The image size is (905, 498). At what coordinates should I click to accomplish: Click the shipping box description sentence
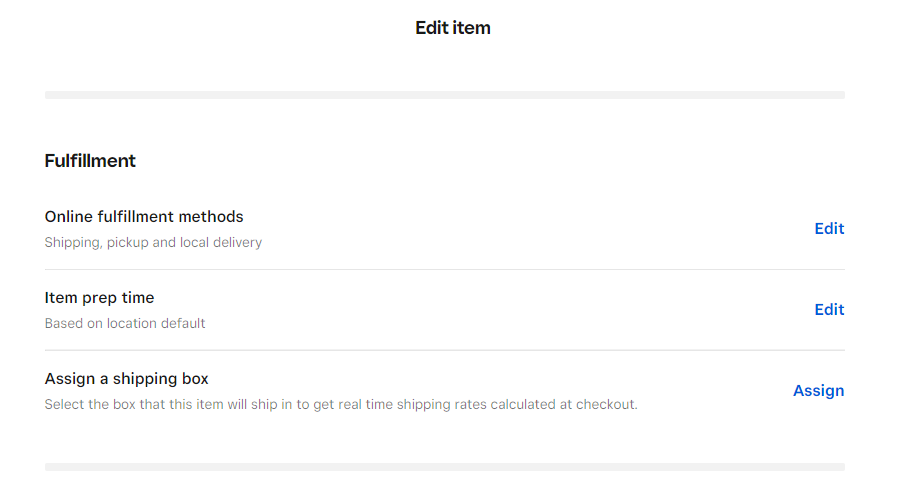pyautogui.click(x=341, y=405)
